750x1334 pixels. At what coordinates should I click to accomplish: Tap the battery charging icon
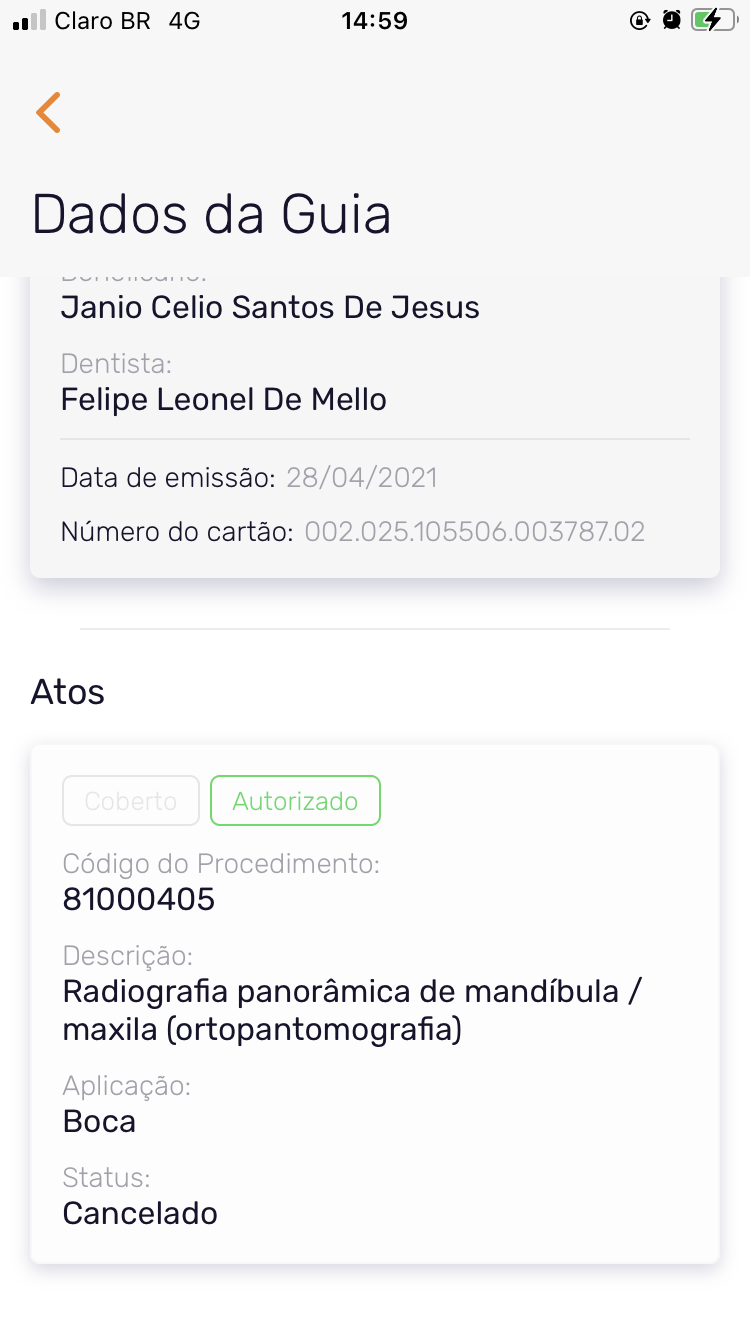[x=713, y=20]
